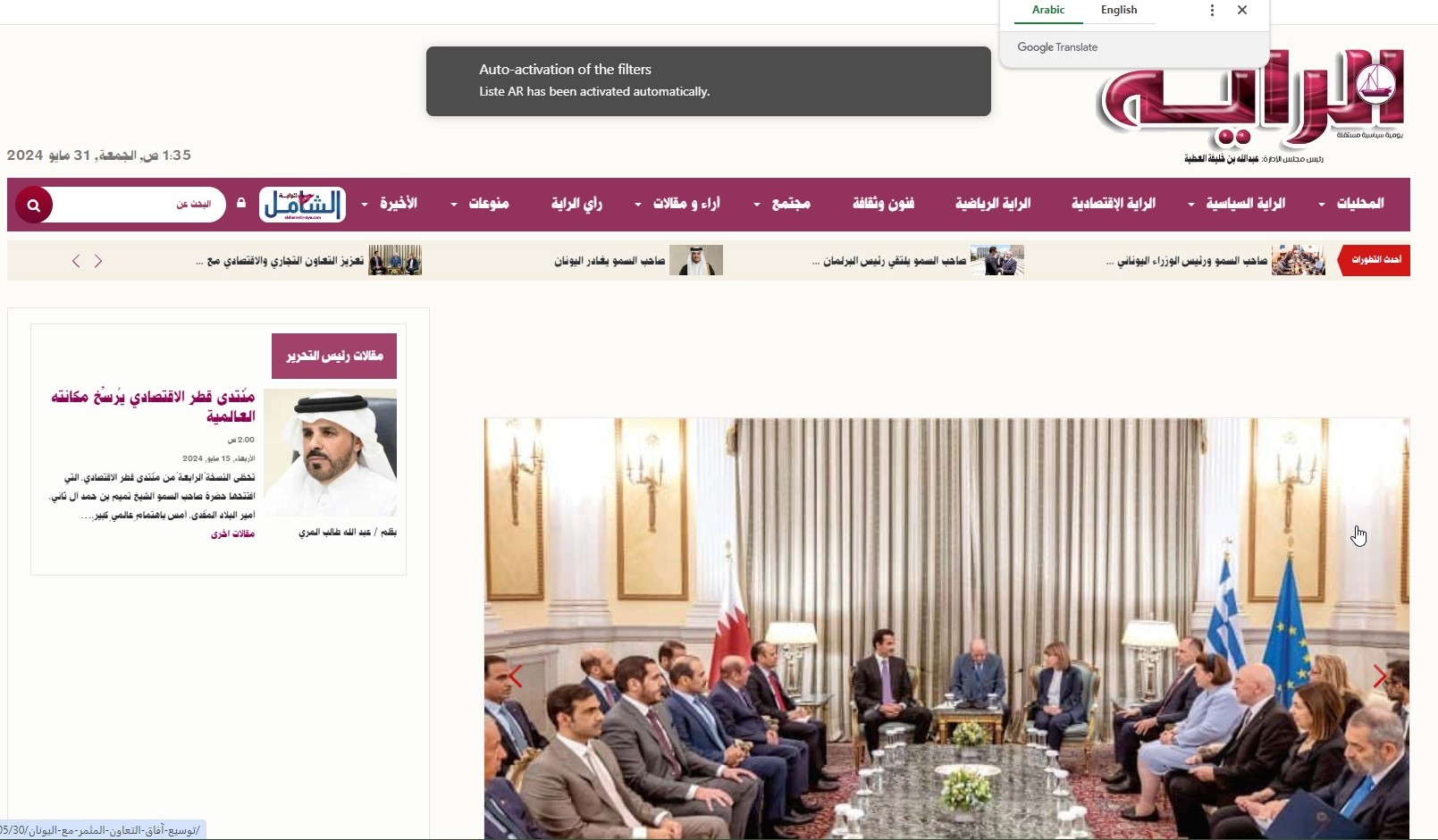Open the مقالات اخرى link

[x=232, y=533]
